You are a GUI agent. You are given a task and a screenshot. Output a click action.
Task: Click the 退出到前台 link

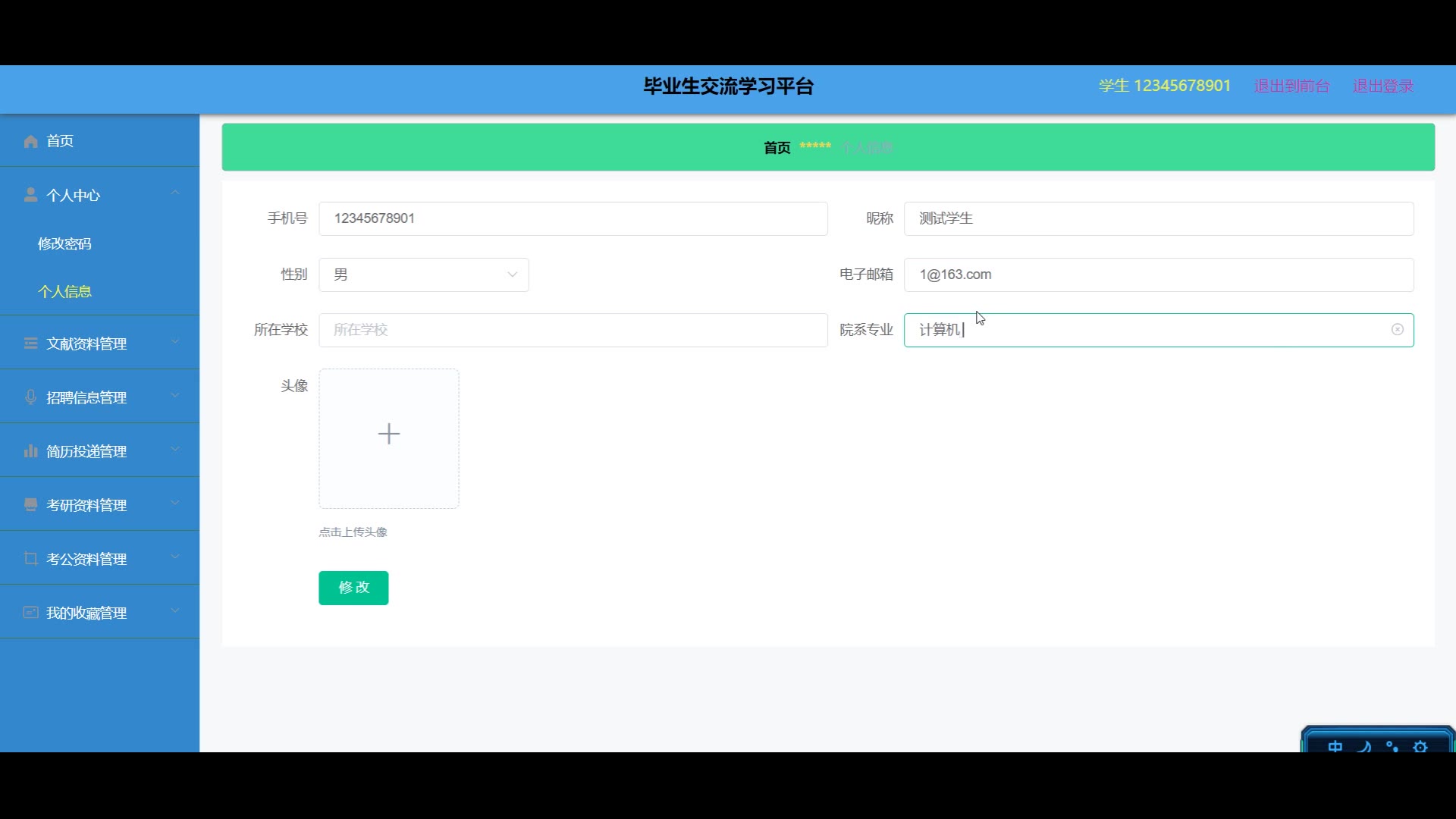tap(1291, 86)
